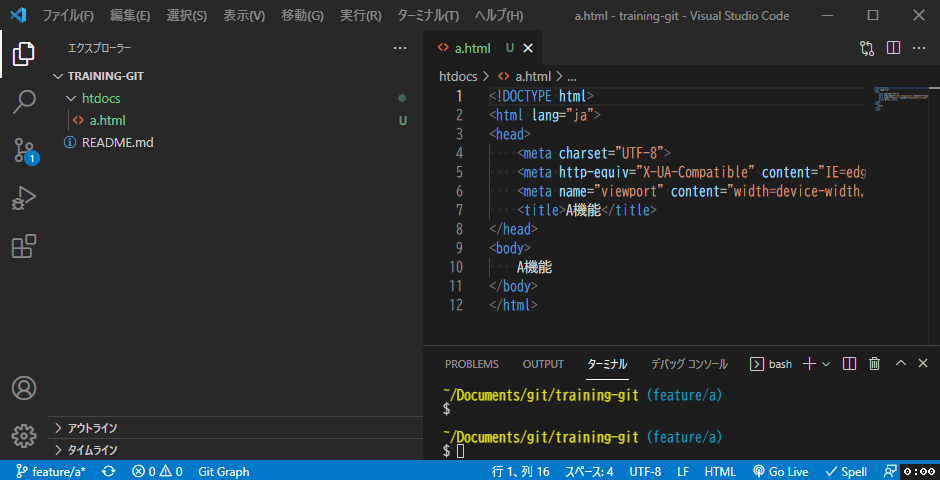Screen dimensions: 940x480
Task: Select the ターミナル panel tab
Action: (607, 364)
